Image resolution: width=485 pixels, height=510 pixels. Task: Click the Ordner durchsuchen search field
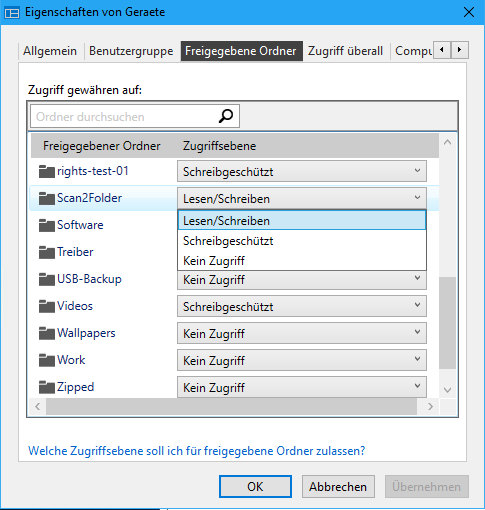135,116
